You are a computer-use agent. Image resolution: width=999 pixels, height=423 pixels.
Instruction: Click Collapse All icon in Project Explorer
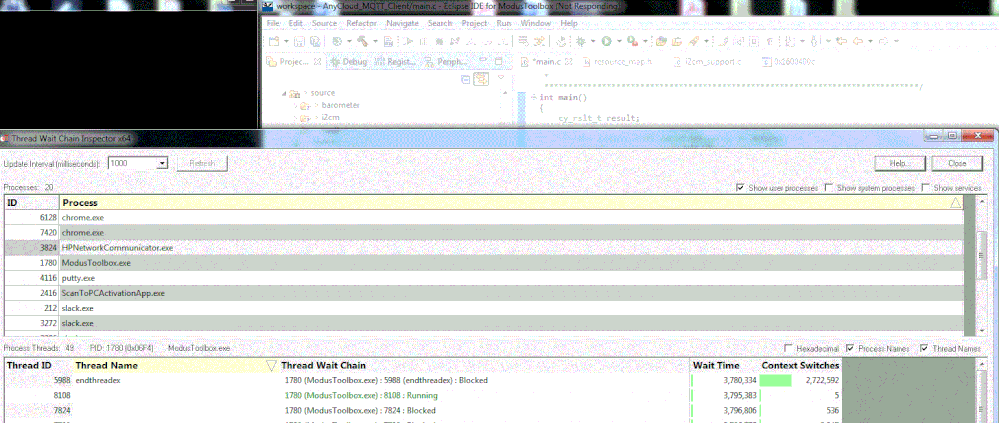point(466,79)
